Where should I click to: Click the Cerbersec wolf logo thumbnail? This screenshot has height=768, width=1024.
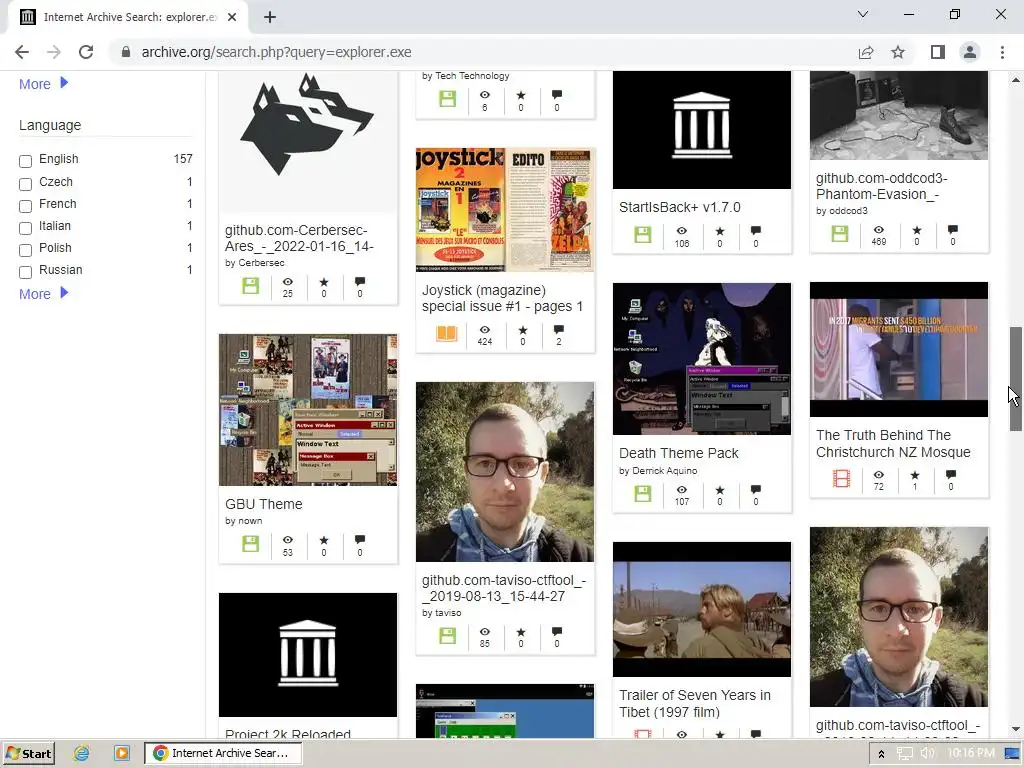click(x=308, y=141)
